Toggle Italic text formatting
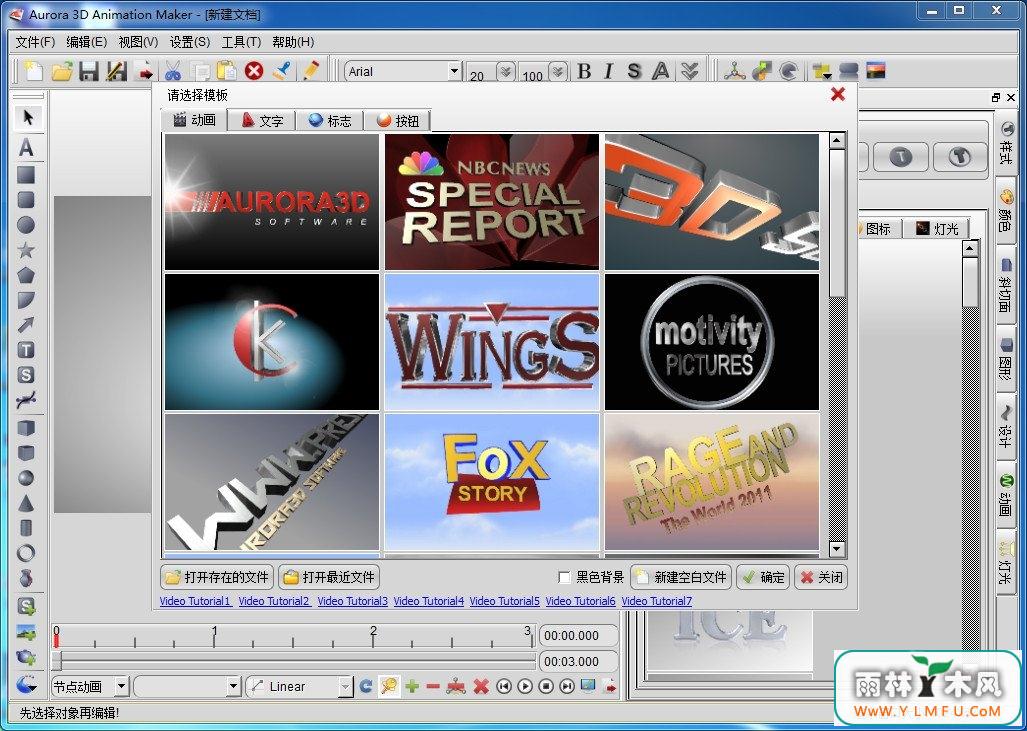 point(608,71)
